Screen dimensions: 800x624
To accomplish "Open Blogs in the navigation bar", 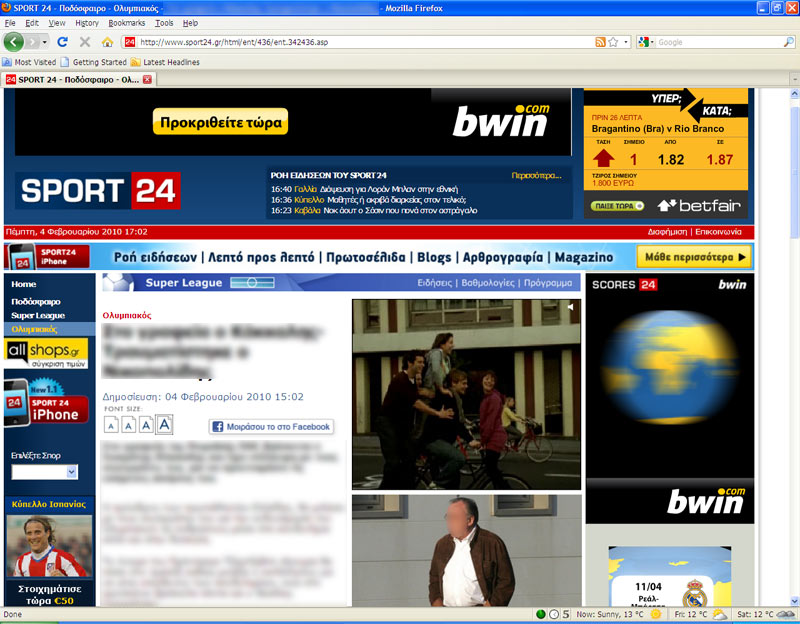I will coord(434,257).
